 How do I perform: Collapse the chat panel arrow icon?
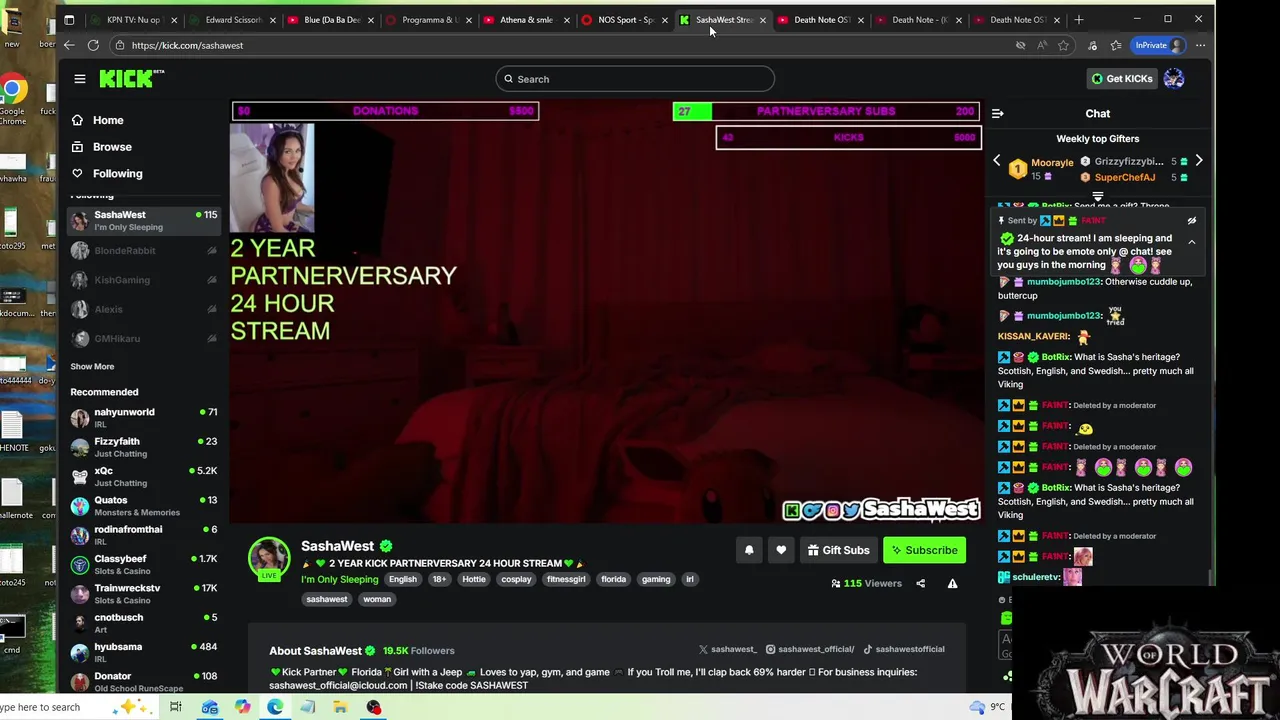tap(997, 114)
